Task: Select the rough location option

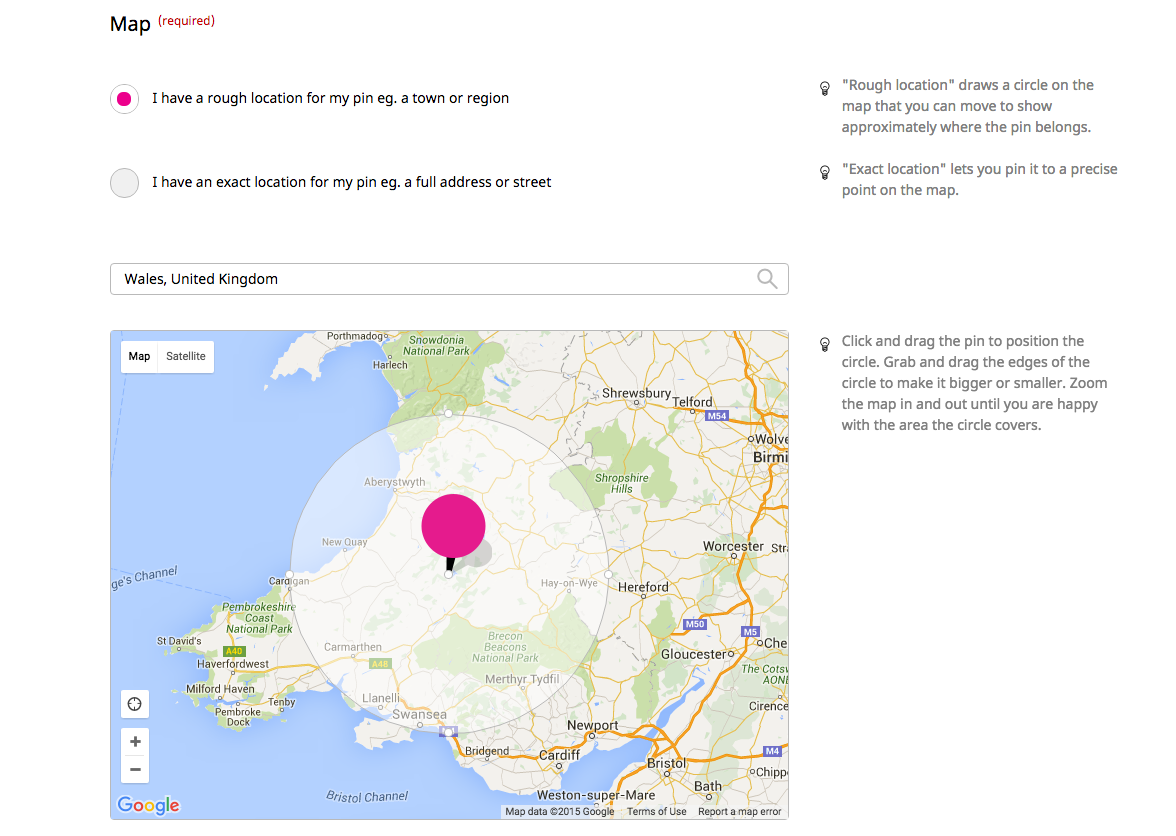Action: 123,98
